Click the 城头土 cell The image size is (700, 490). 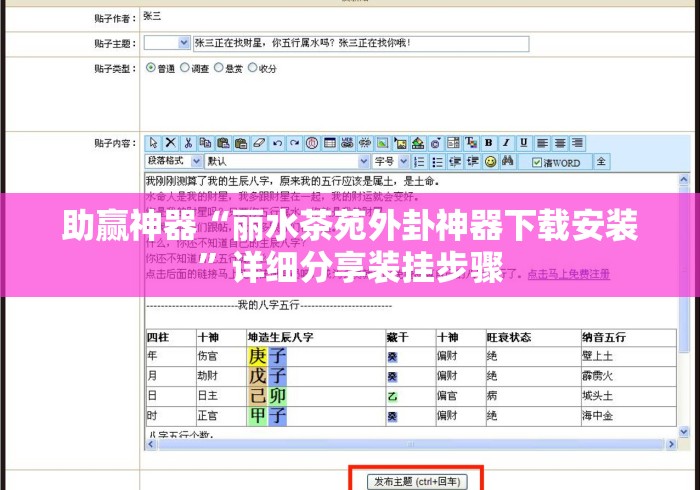[629, 396]
